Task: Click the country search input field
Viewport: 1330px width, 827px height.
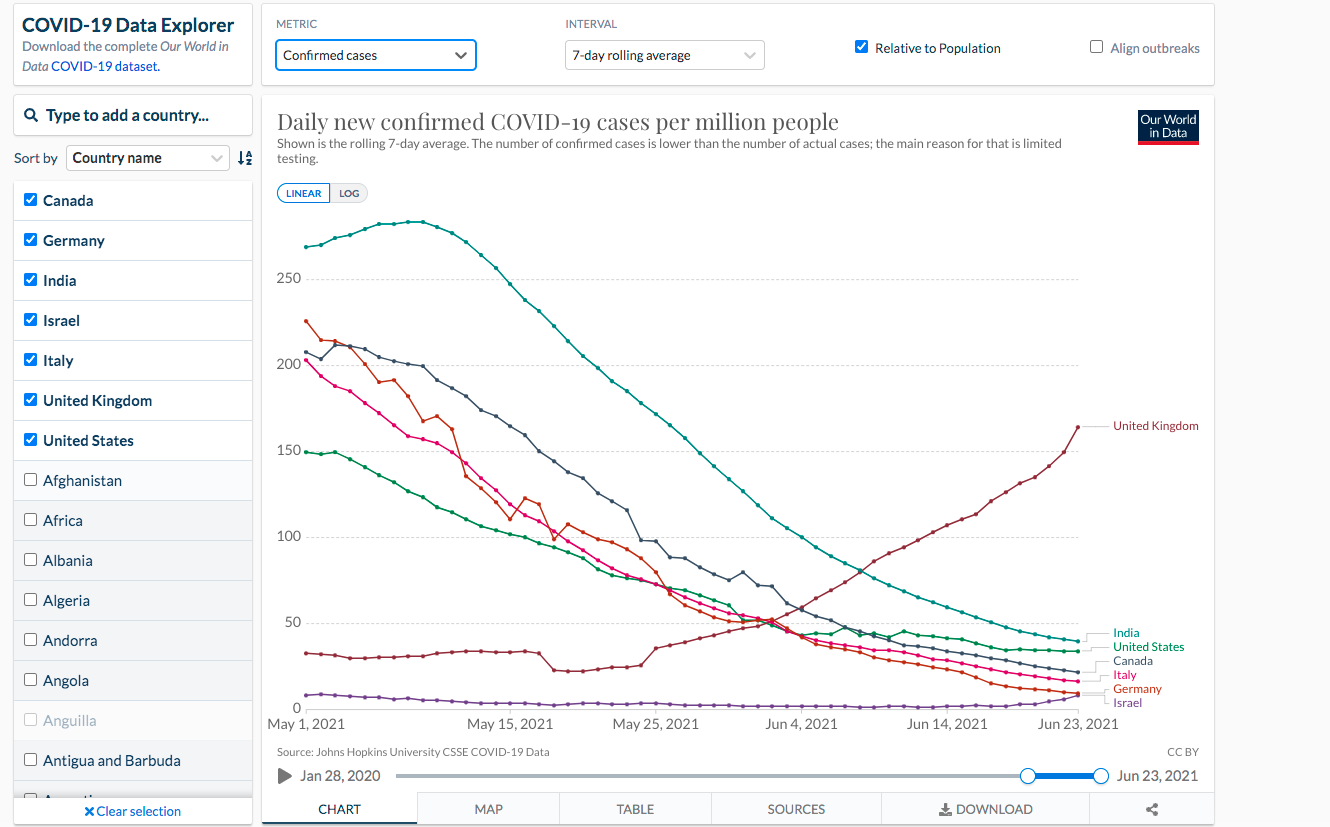Action: click(x=133, y=115)
